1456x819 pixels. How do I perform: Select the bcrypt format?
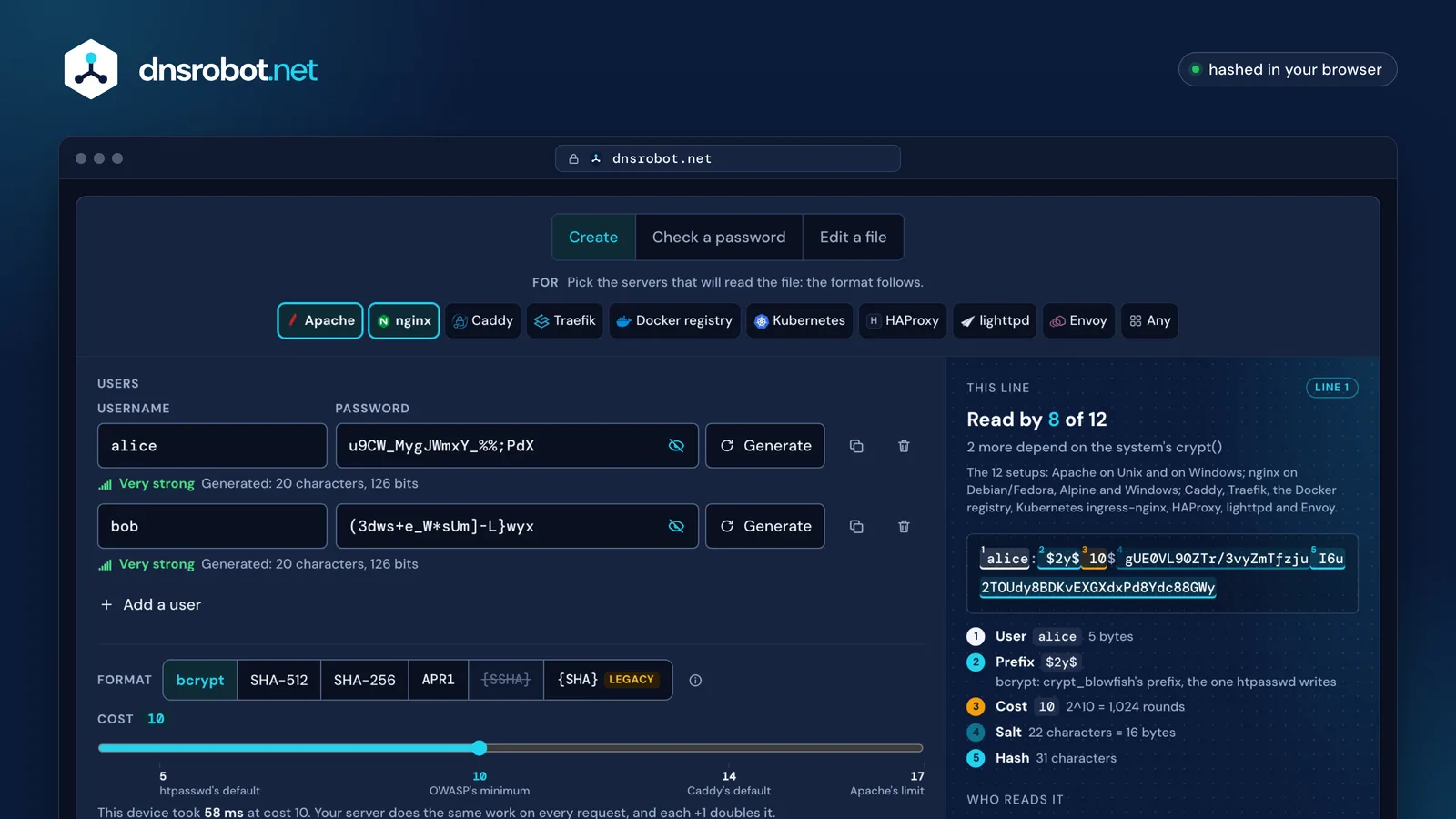coord(200,680)
